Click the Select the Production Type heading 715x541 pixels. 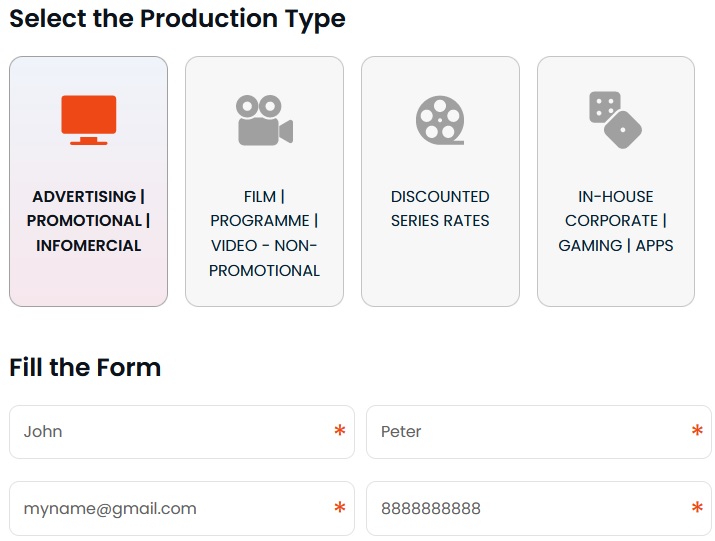click(x=177, y=18)
